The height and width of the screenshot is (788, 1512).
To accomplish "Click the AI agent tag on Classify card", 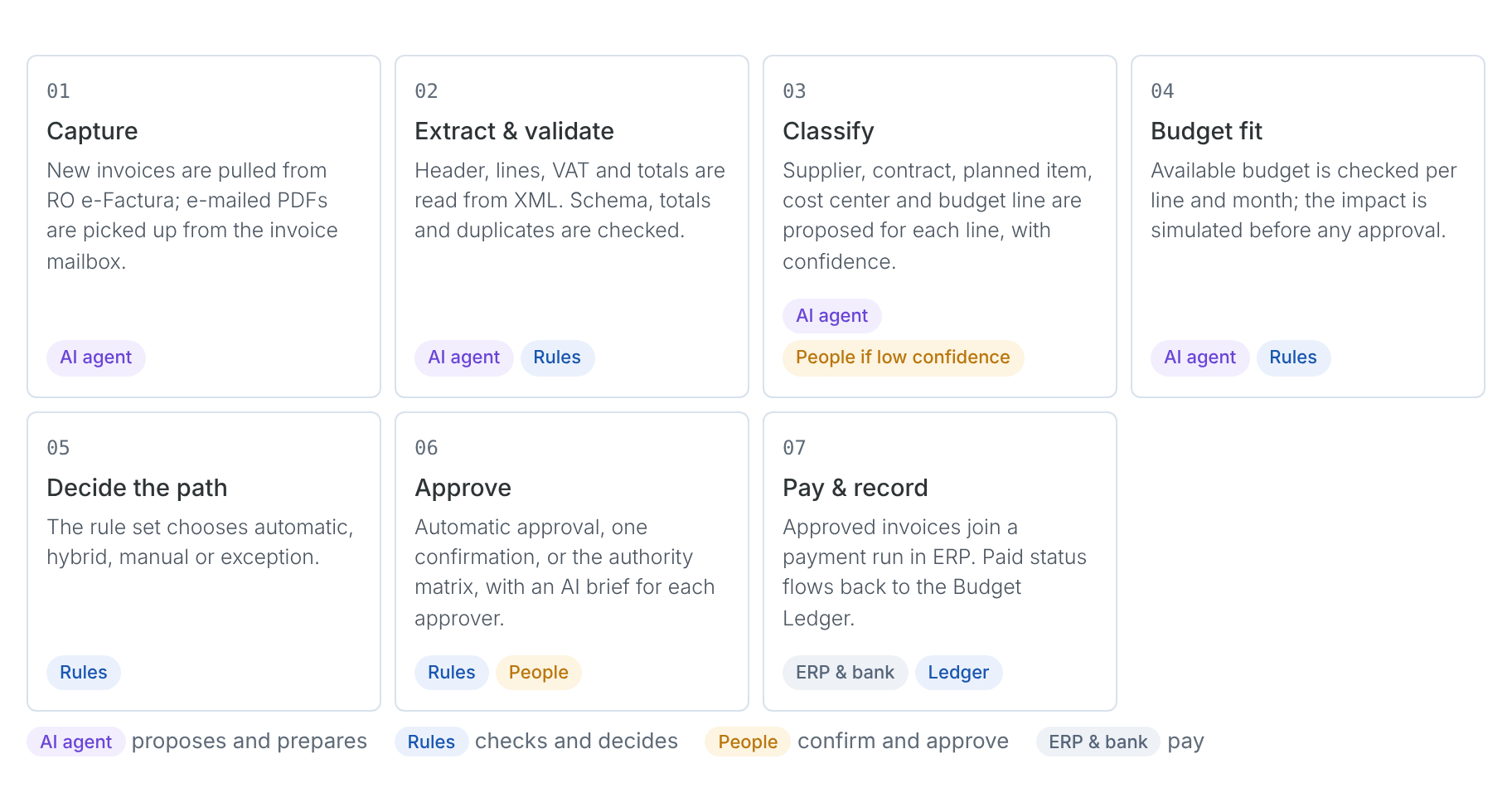I will pos(831,316).
